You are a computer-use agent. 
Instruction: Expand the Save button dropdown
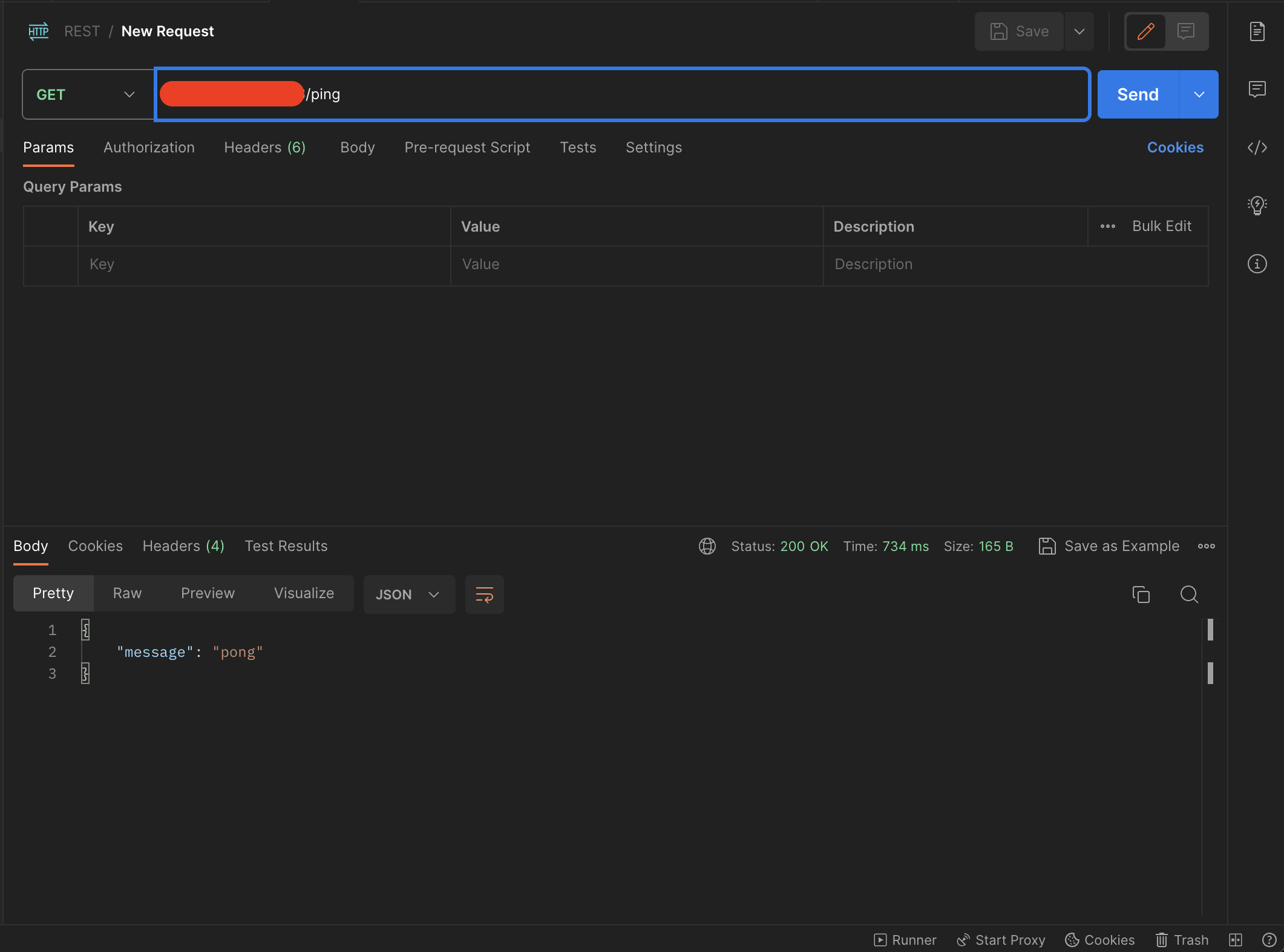click(x=1079, y=31)
